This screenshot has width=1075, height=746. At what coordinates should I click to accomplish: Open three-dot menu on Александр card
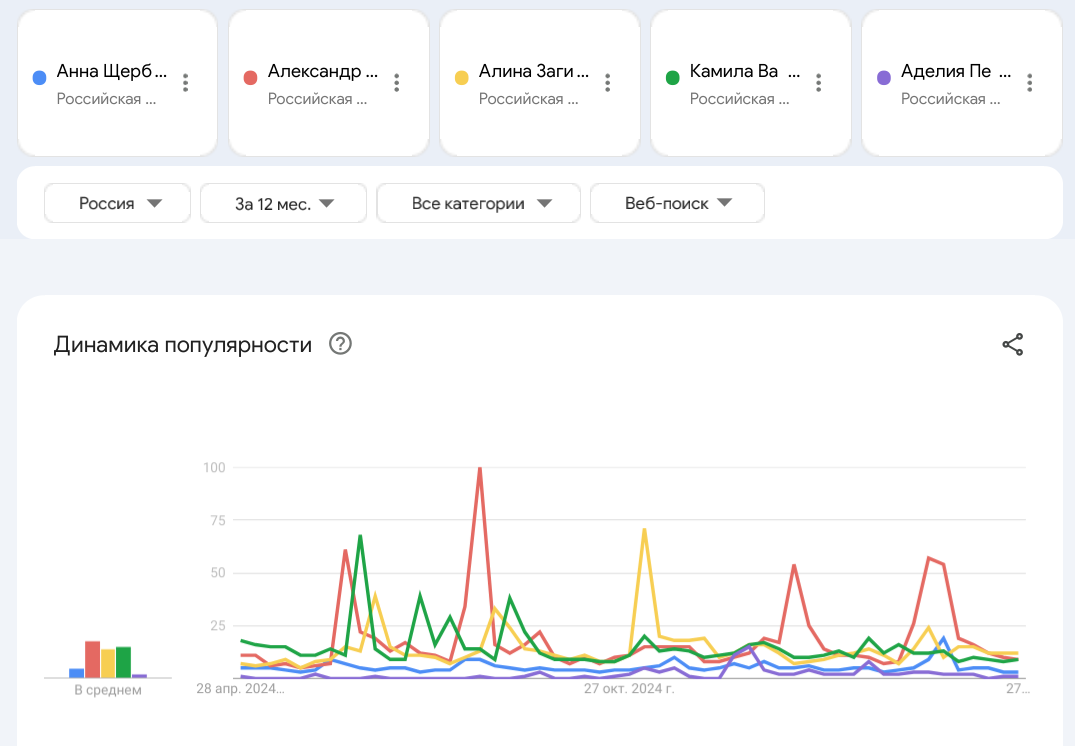pos(397,83)
